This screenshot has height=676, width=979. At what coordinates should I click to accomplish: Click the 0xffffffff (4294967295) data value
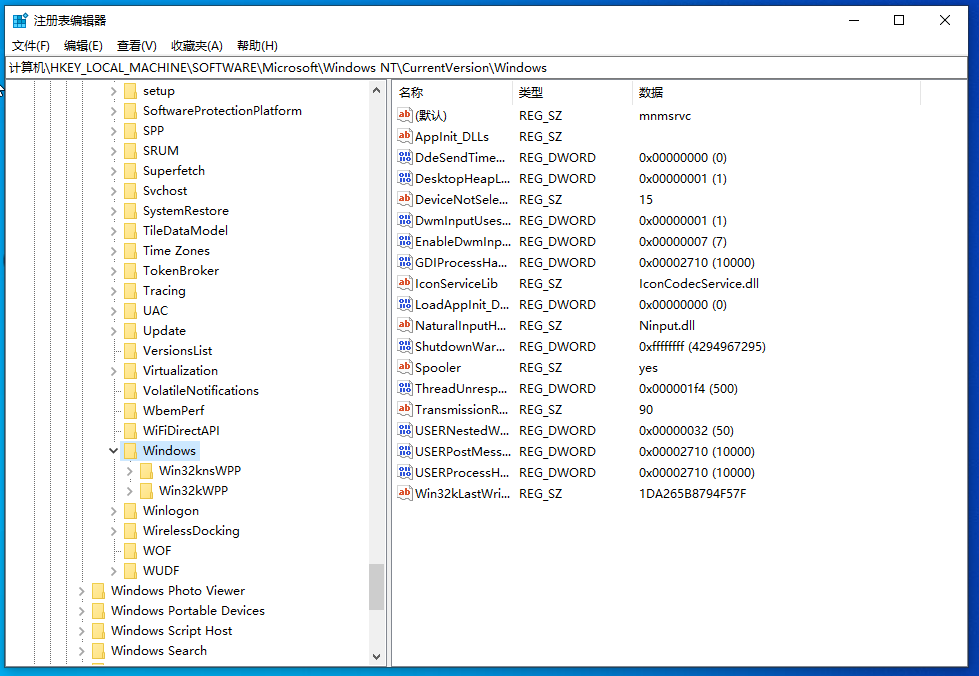[702, 346]
